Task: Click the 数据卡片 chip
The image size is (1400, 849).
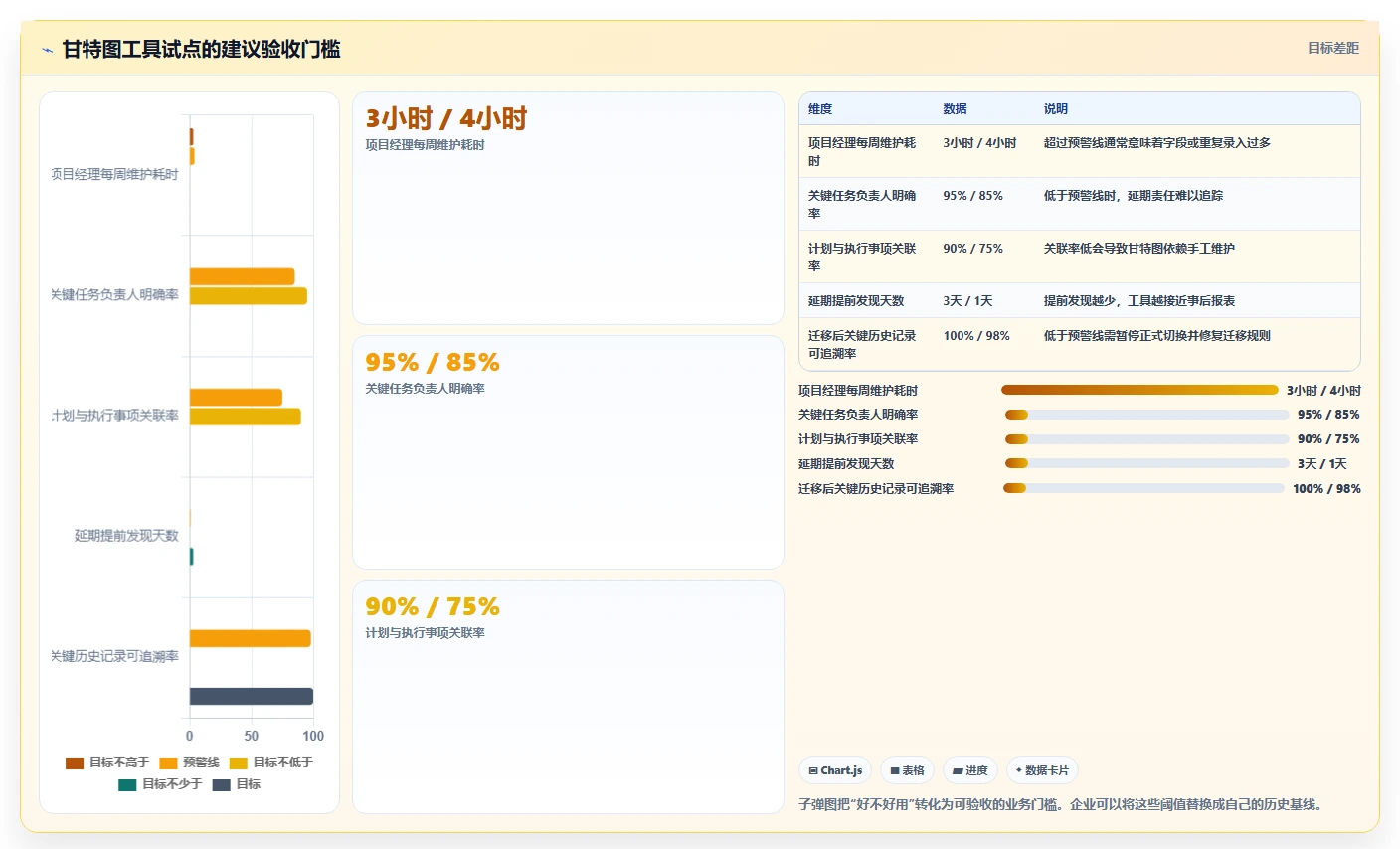Action: tap(1042, 770)
